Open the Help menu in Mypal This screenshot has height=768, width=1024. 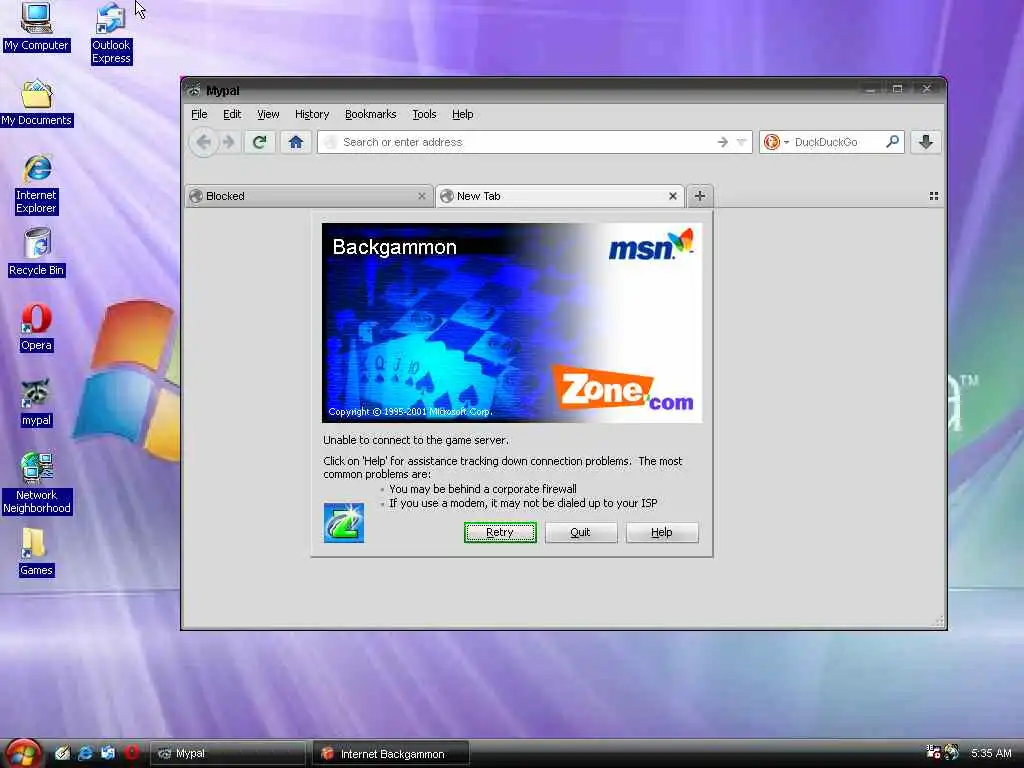[462, 114]
